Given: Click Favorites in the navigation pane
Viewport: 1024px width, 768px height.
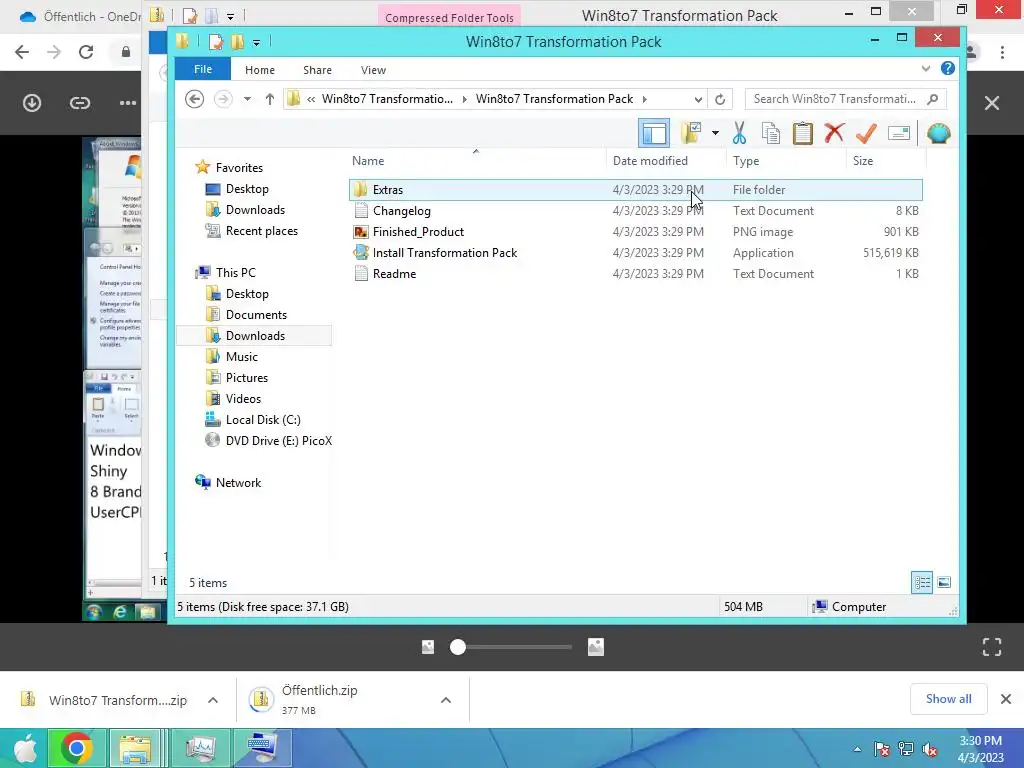Looking at the screenshot, I should pyautogui.click(x=239, y=168).
